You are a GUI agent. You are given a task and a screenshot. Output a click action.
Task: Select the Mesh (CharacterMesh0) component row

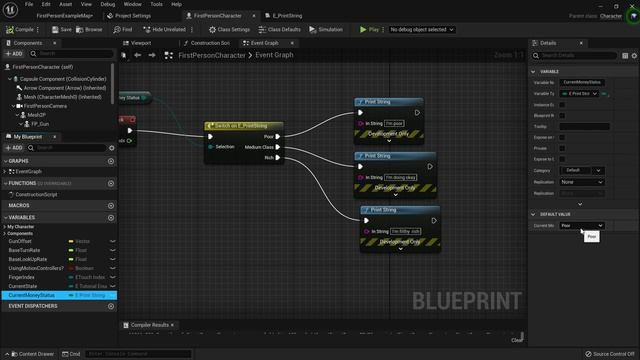(x=59, y=97)
